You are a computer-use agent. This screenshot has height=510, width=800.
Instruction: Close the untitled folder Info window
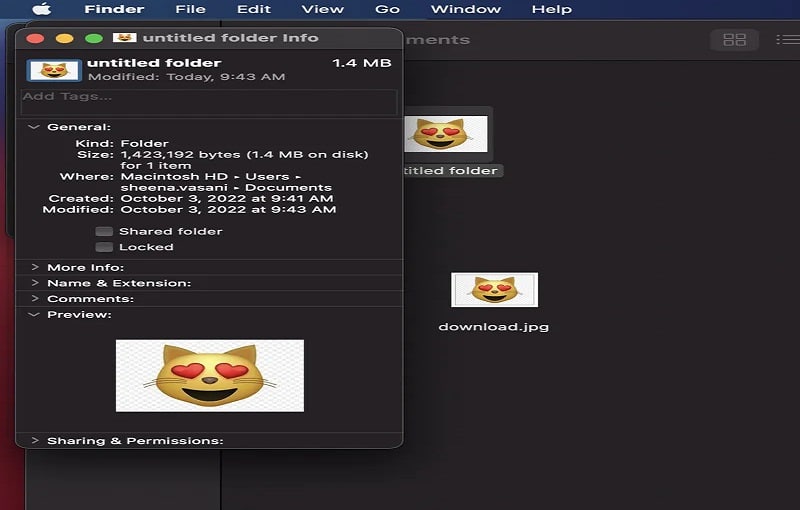click(34, 38)
